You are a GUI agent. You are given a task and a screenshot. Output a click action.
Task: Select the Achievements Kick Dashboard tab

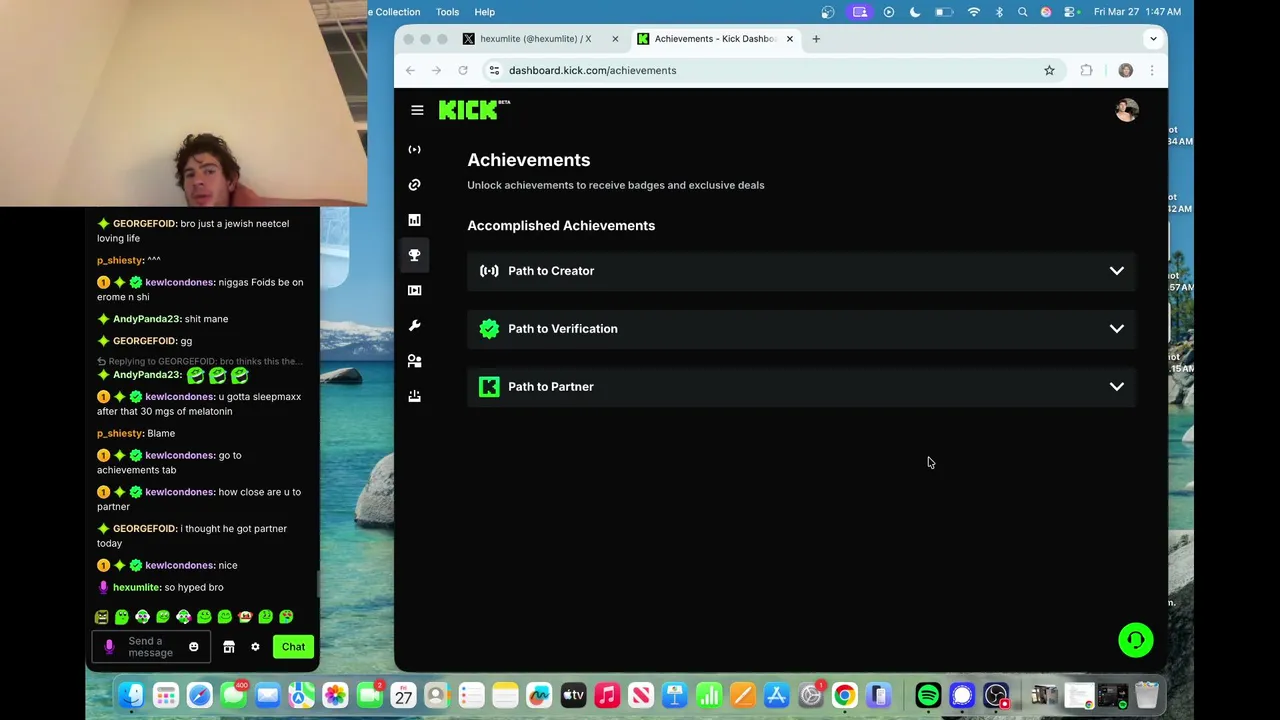click(x=714, y=39)
